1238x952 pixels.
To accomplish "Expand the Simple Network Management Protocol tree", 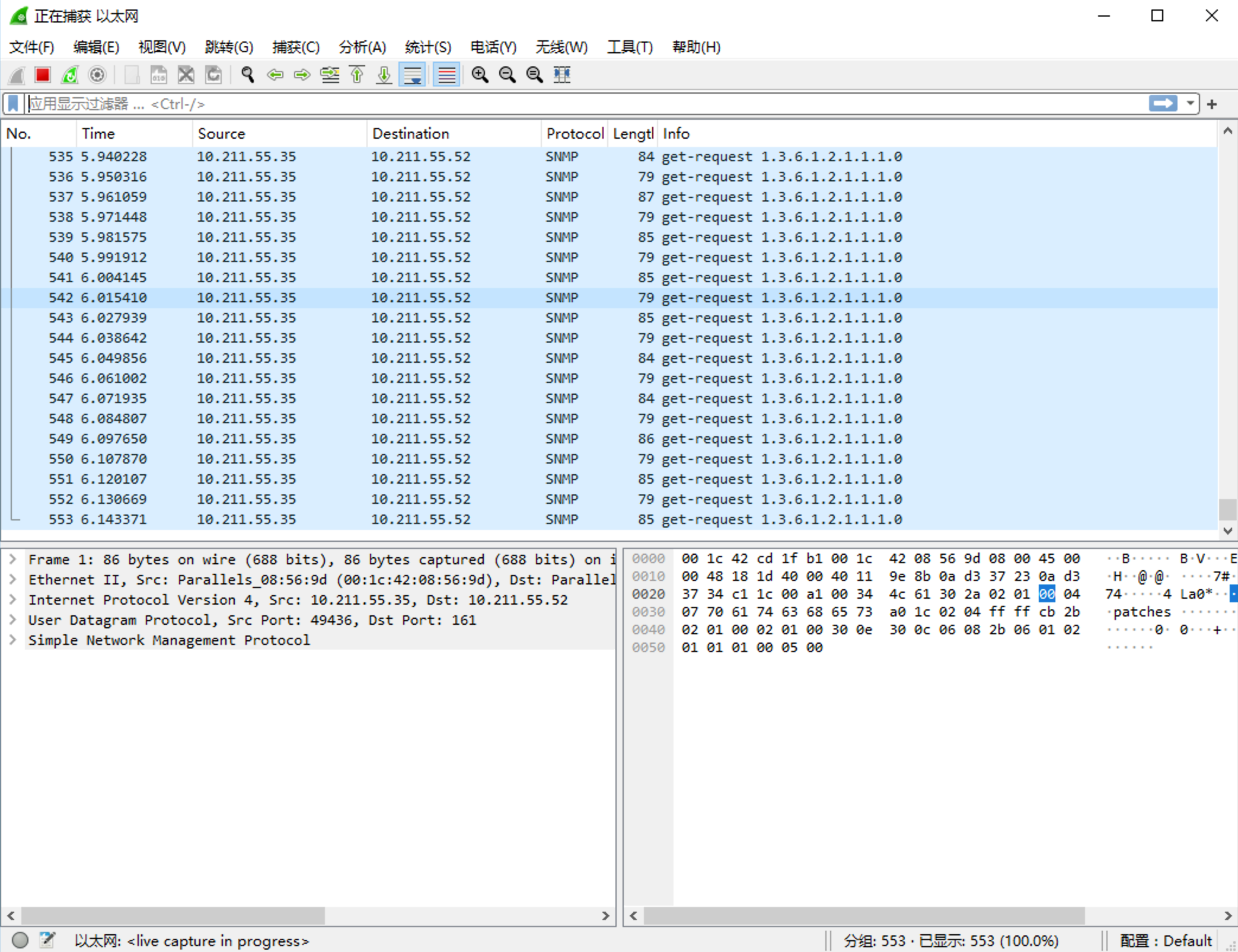I will (x=12, y=640).
